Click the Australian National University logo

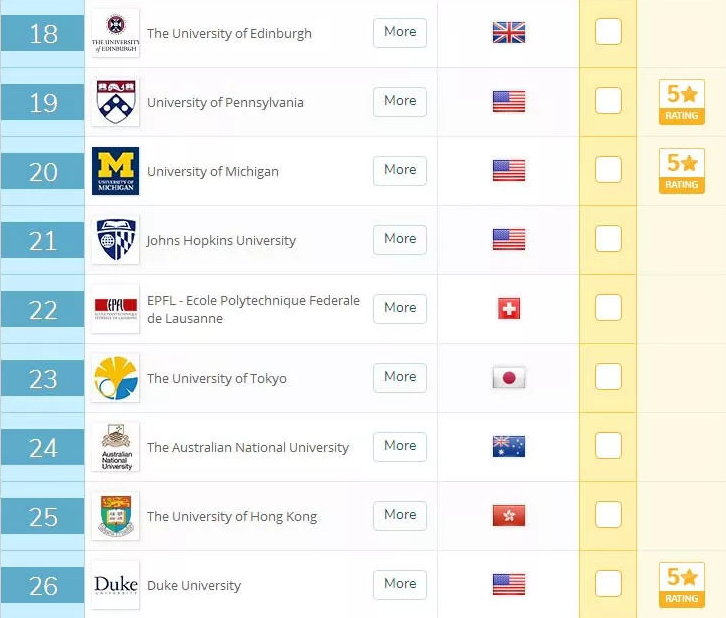pos(115,447)
